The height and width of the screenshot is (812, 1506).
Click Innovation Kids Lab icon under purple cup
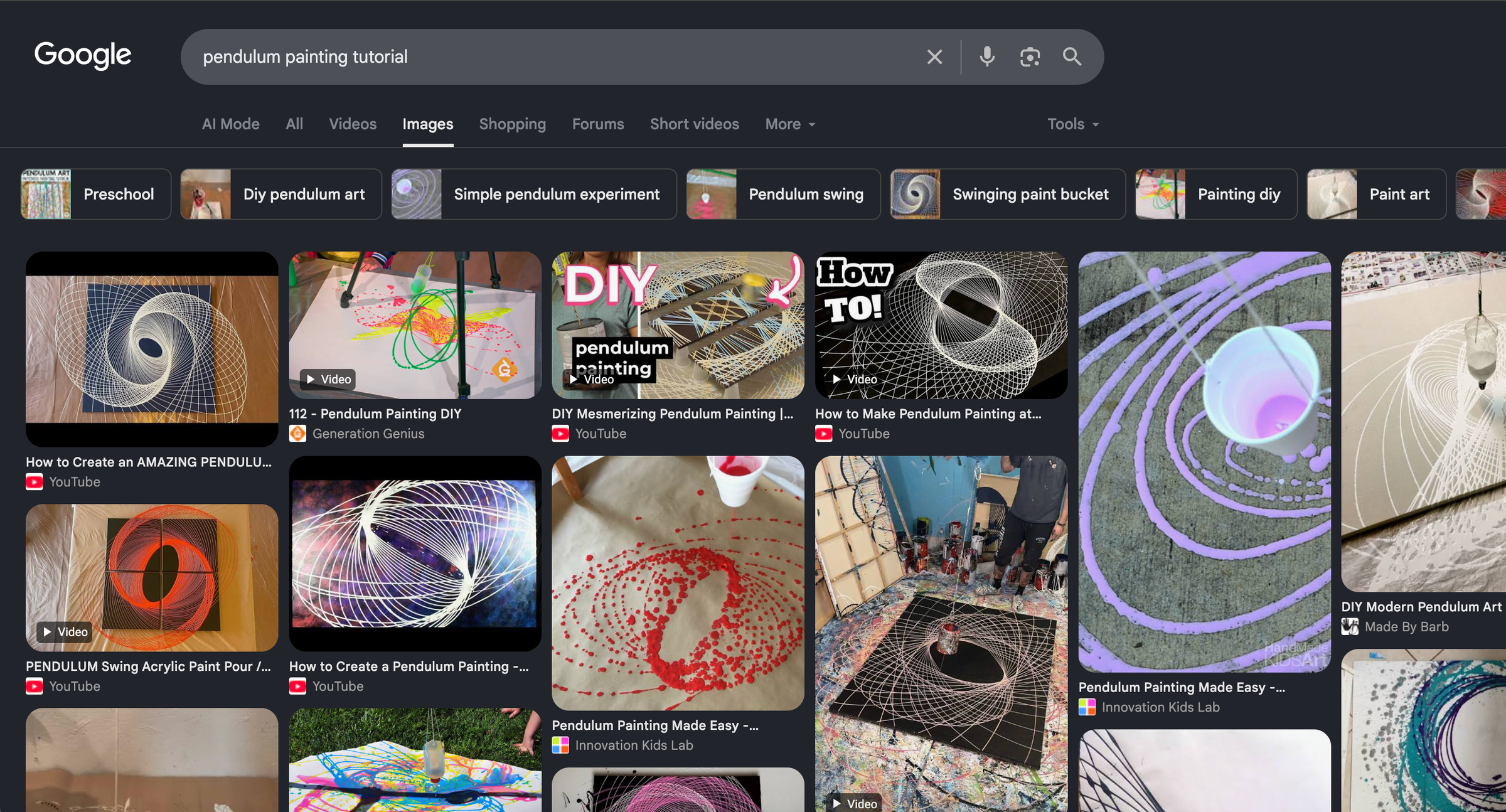1087,707
